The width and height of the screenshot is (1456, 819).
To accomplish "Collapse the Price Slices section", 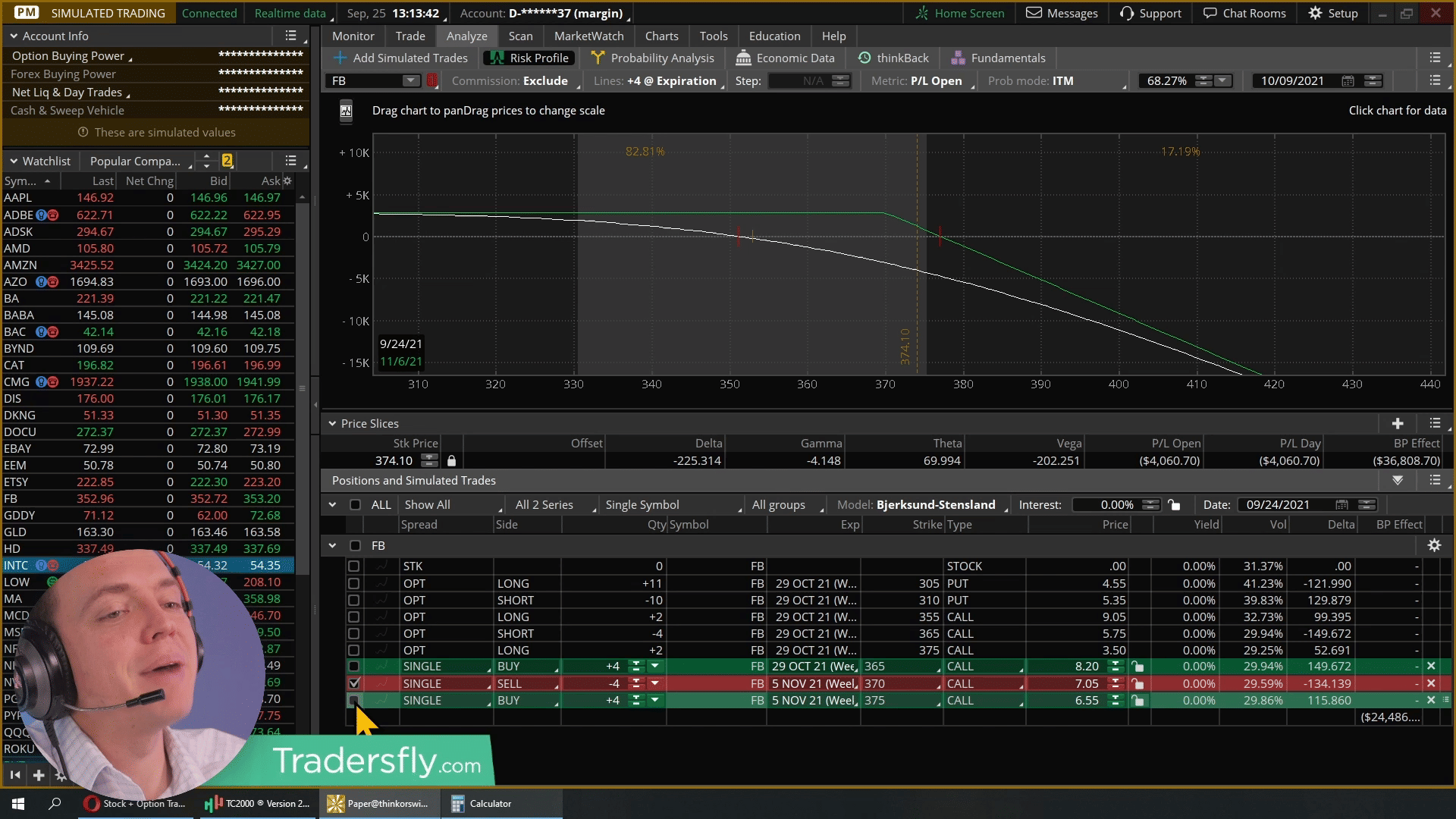I will point(332,423).
